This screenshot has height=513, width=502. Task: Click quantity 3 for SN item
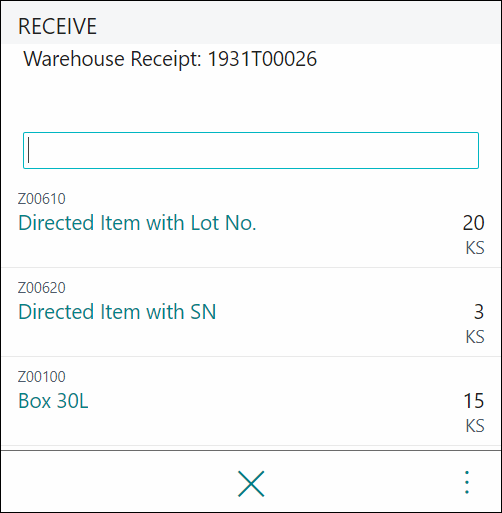pos(479,312)
